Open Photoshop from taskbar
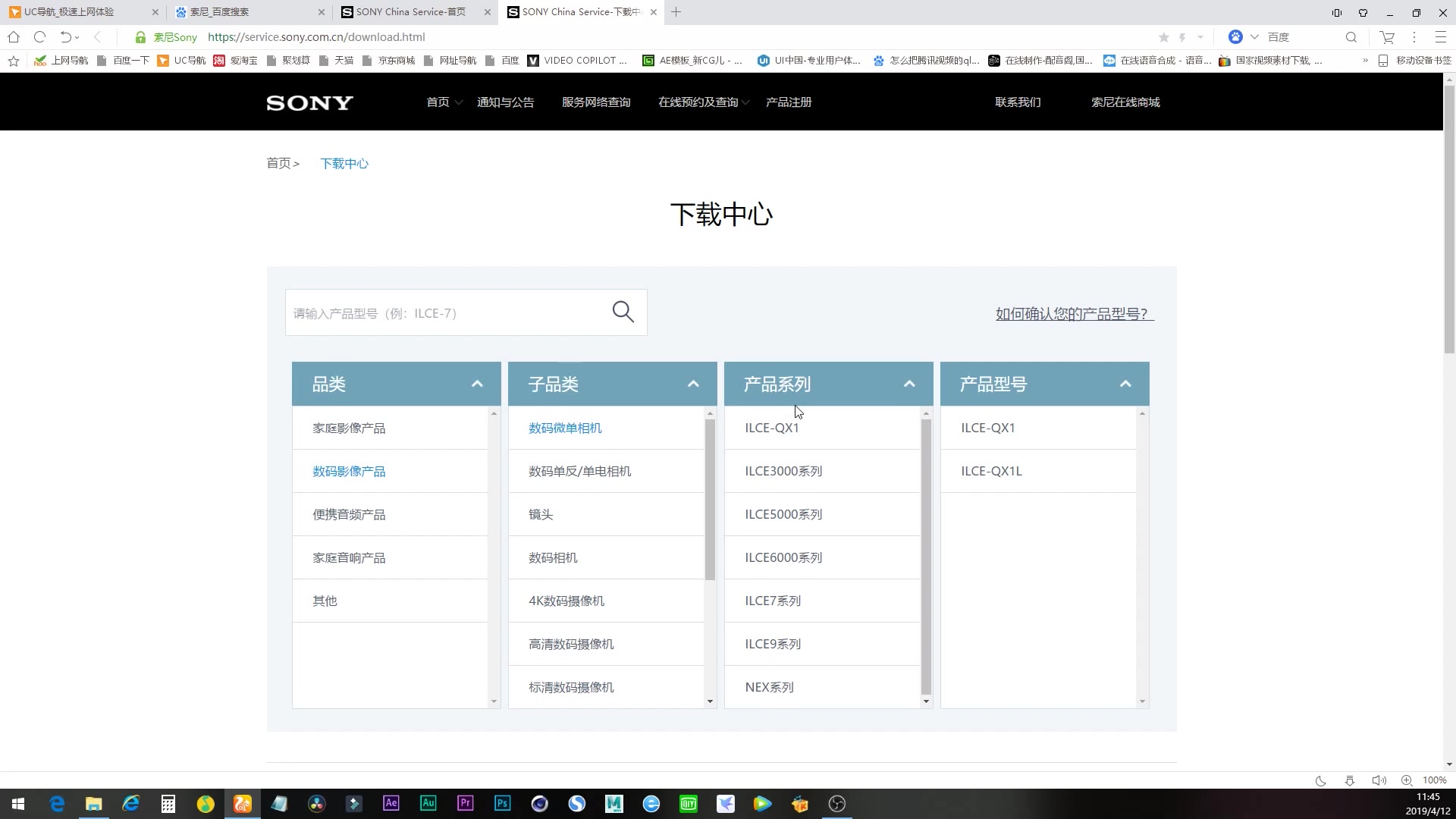Viewport: 1456px width, 819px height. 502,803
